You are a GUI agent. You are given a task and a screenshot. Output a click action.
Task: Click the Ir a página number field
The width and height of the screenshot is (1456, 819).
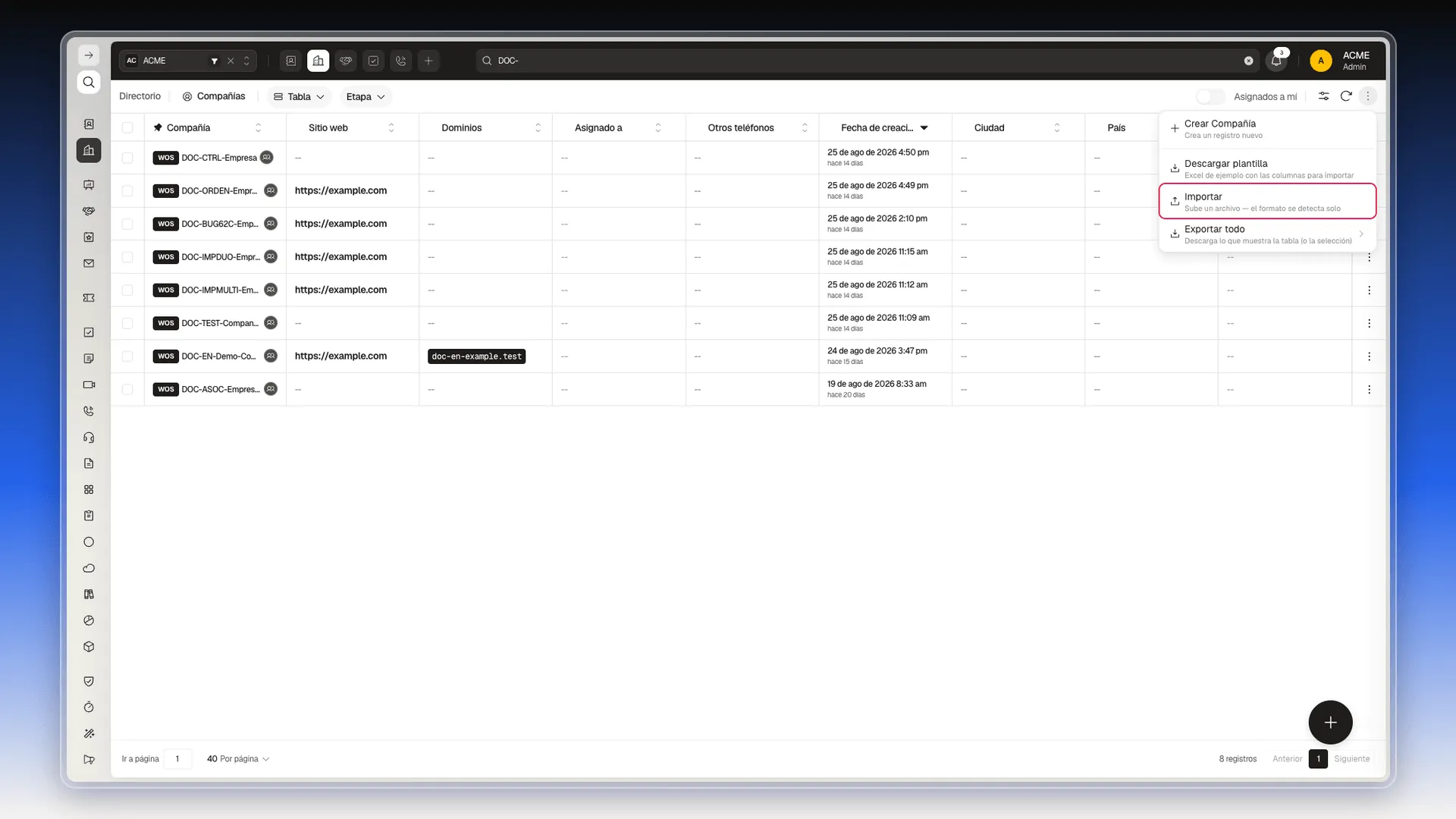177,758
